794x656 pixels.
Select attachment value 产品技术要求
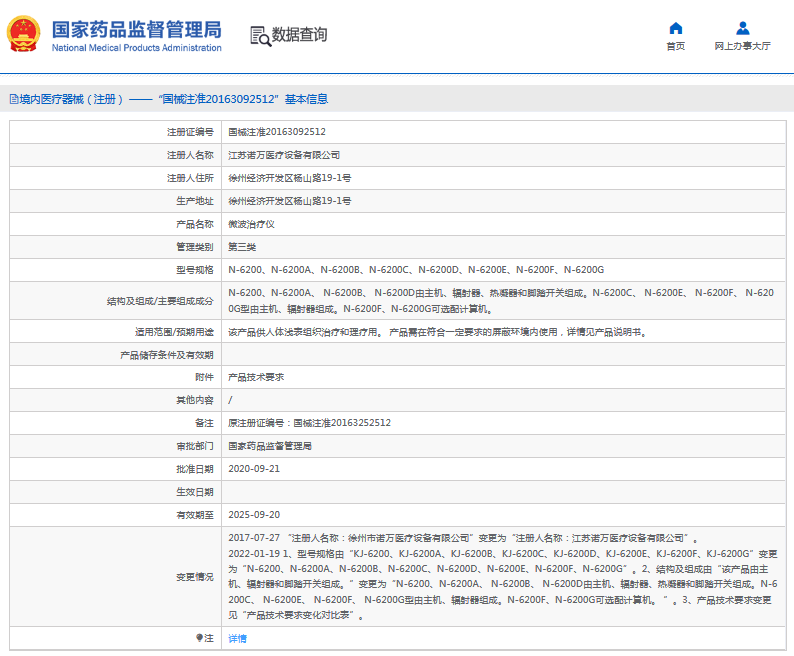click(x=256, y=377)
